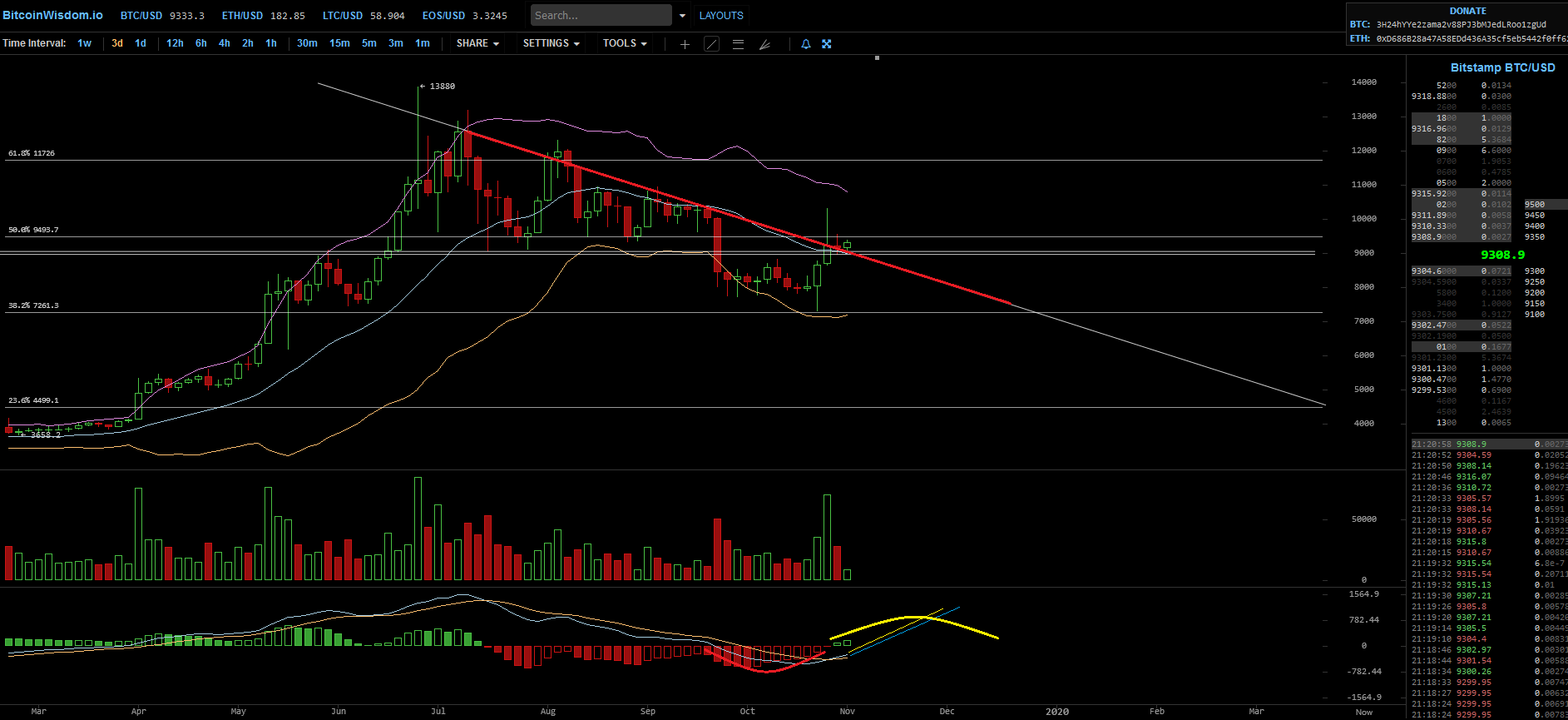
Task: Click the 9301.13 bid row
Action: point(1462,369)
